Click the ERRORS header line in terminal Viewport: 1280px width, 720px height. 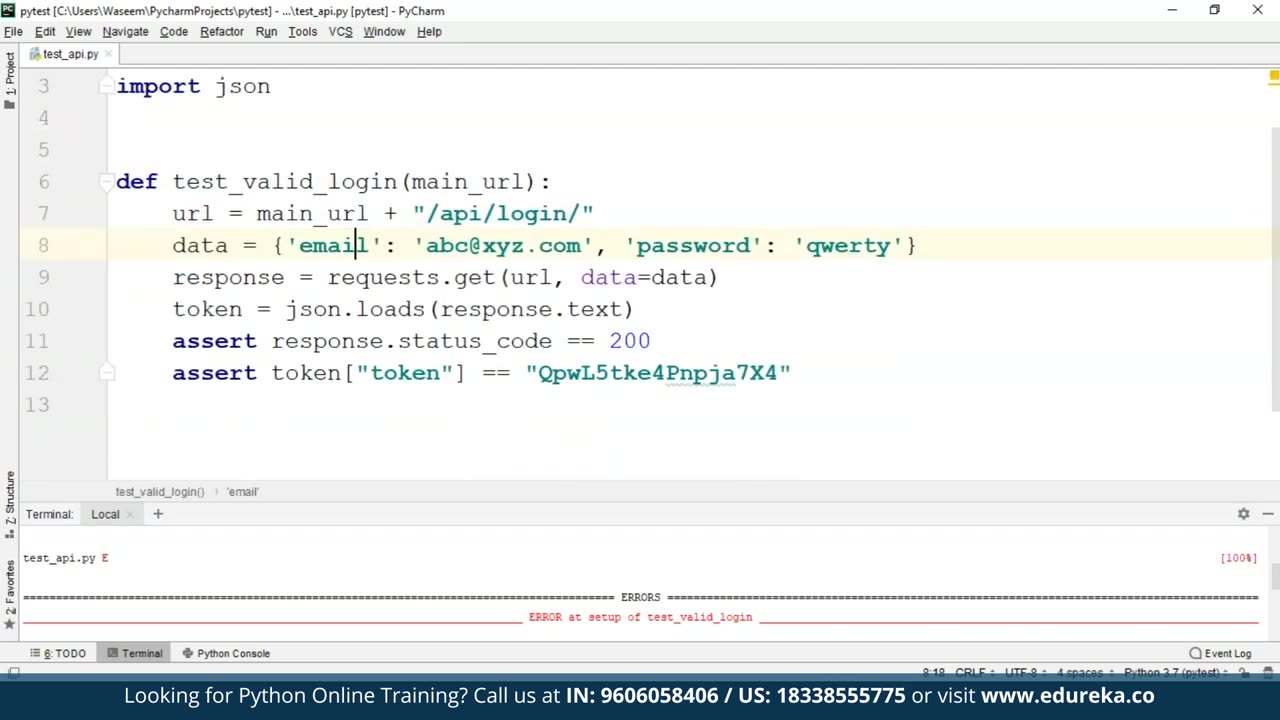[640, 597]
